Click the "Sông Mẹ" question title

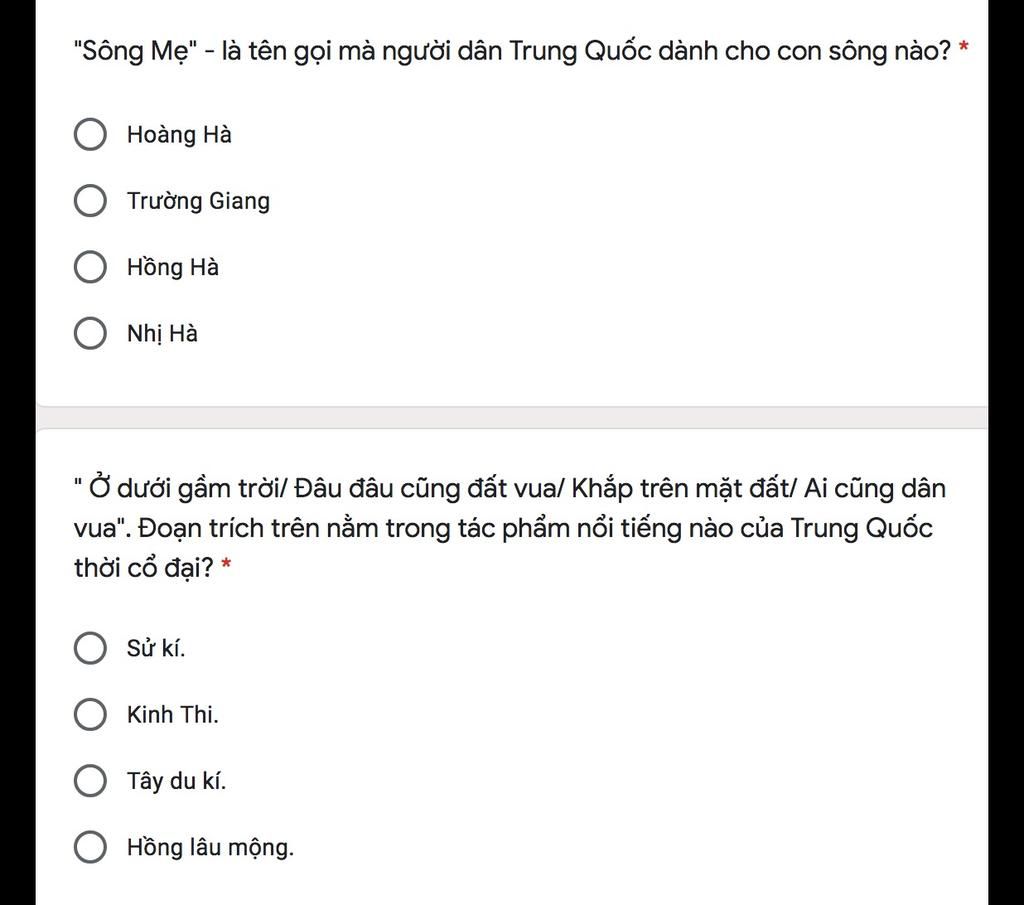pos(512,51)
